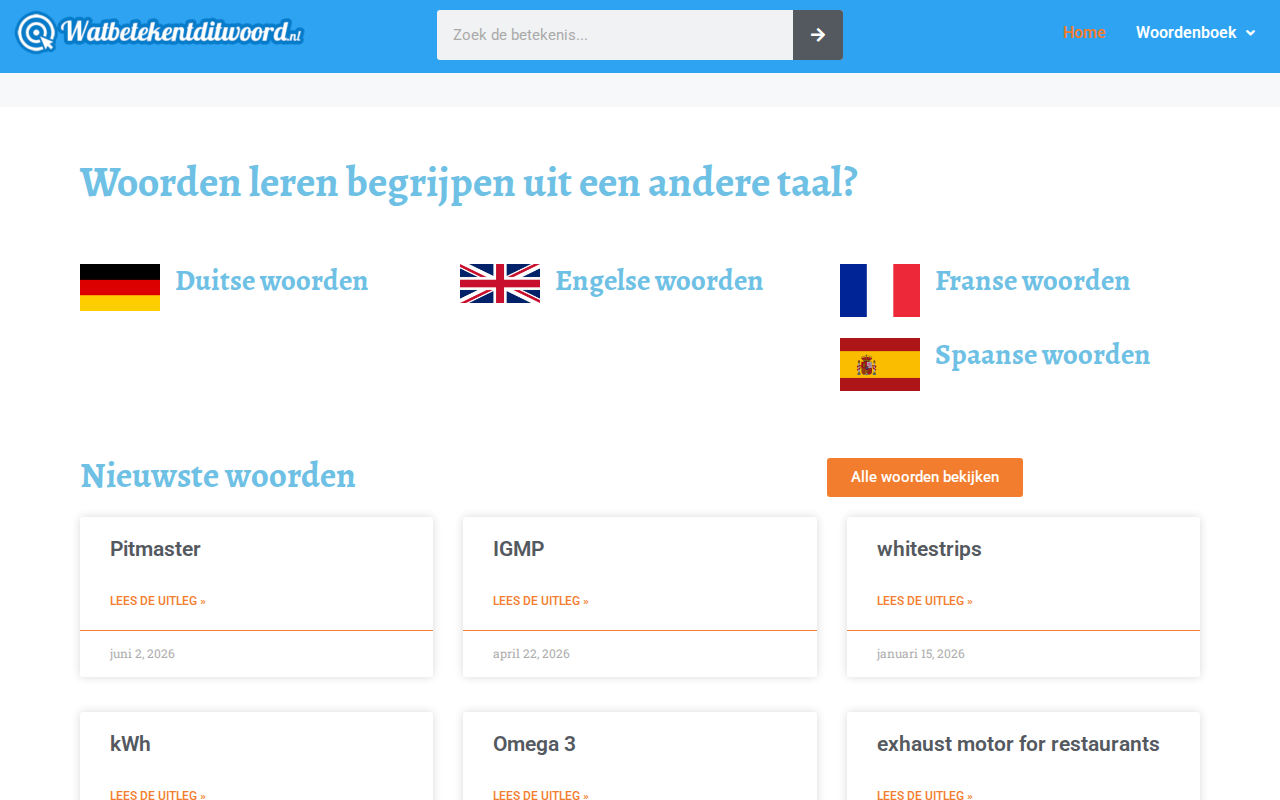Open the Omega 3 word title
Screen dimensions: 1280x800
tap(534, 744)
